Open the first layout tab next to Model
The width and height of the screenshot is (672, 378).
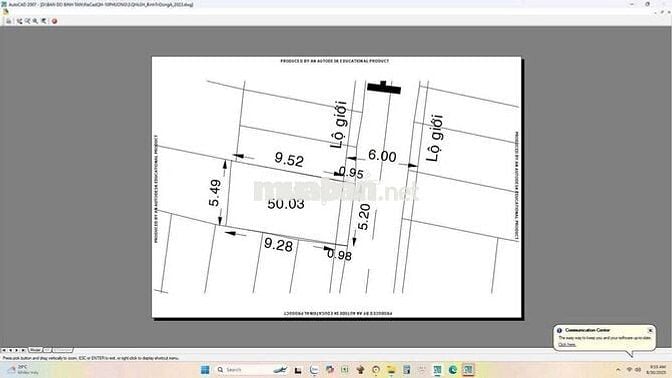click(x=47, y=350)
